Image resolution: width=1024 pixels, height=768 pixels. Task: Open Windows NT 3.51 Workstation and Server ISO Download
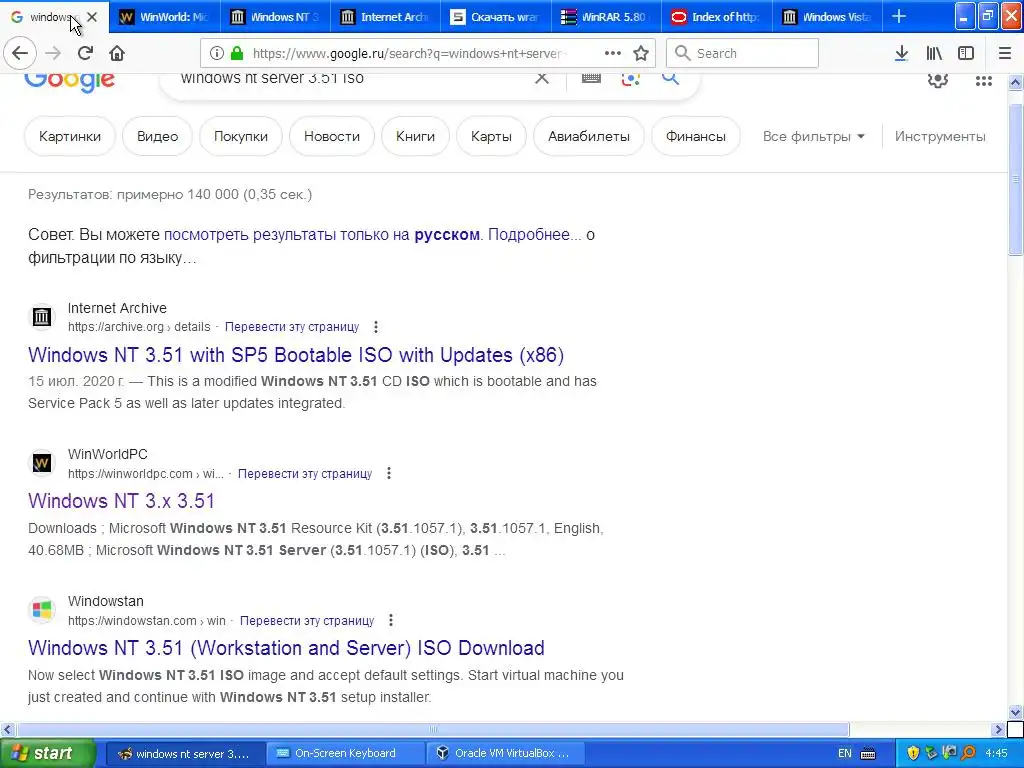286,648
